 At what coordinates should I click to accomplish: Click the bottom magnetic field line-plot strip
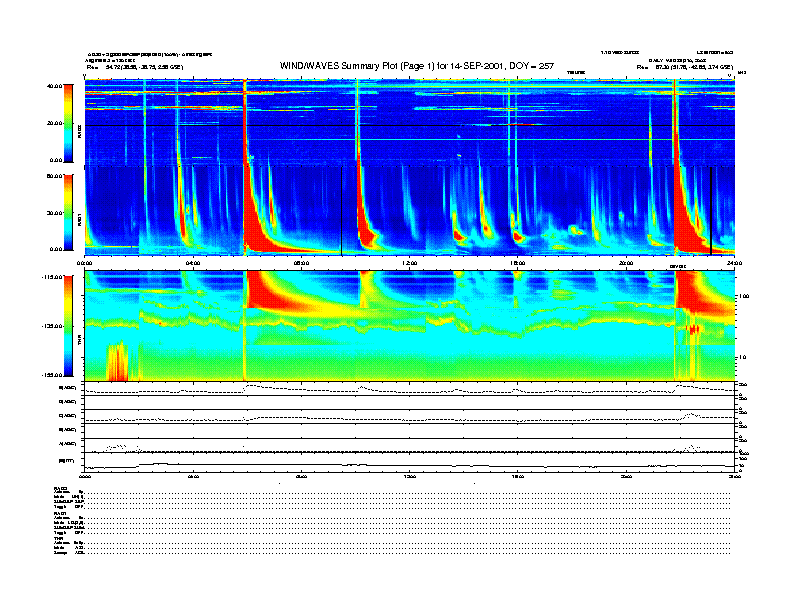coord(410,463)
